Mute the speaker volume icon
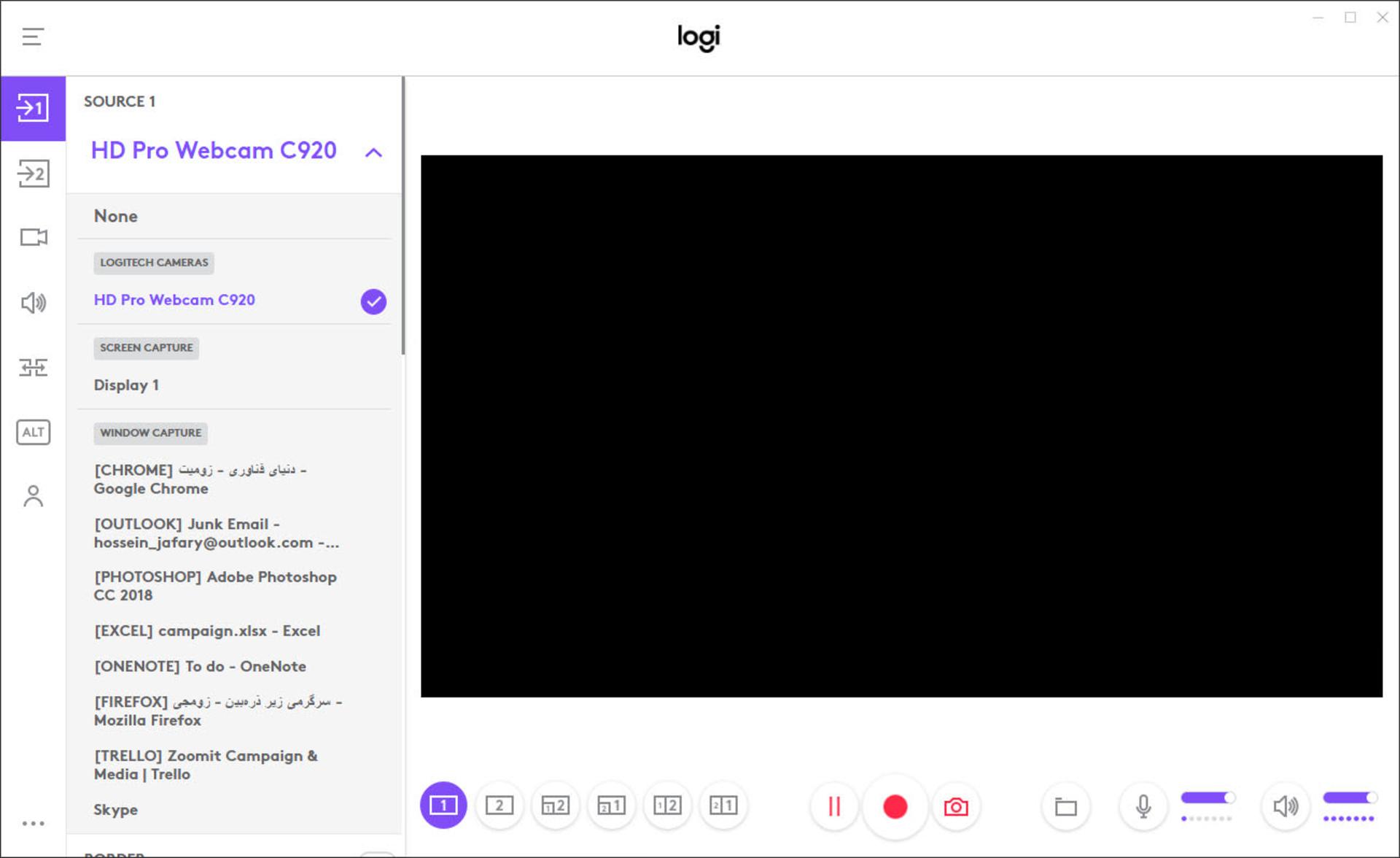 click(x=1286, y=806)
